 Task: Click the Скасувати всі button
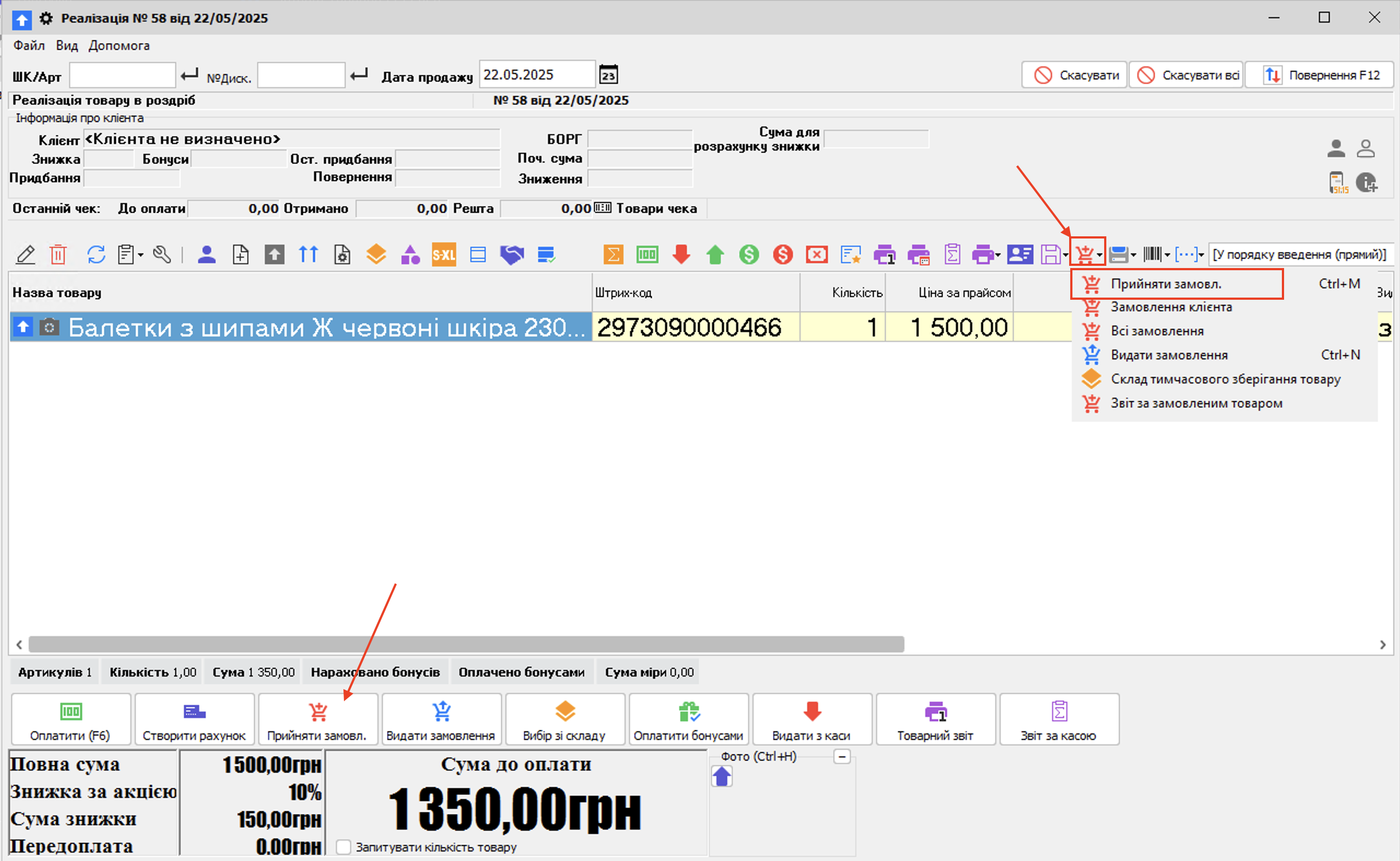click(1186, 75)
